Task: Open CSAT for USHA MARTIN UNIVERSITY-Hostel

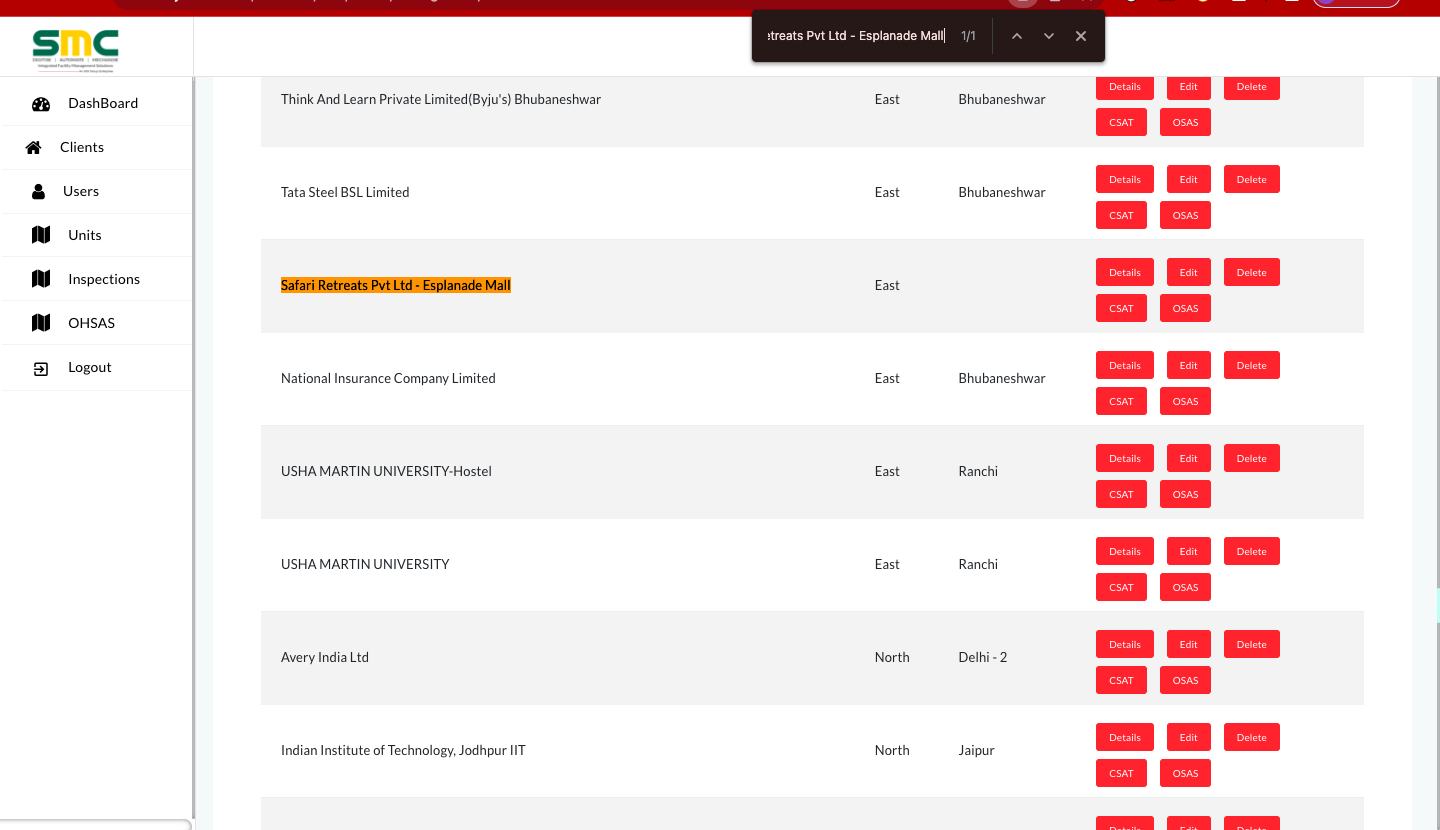Action: point(1122,495)
